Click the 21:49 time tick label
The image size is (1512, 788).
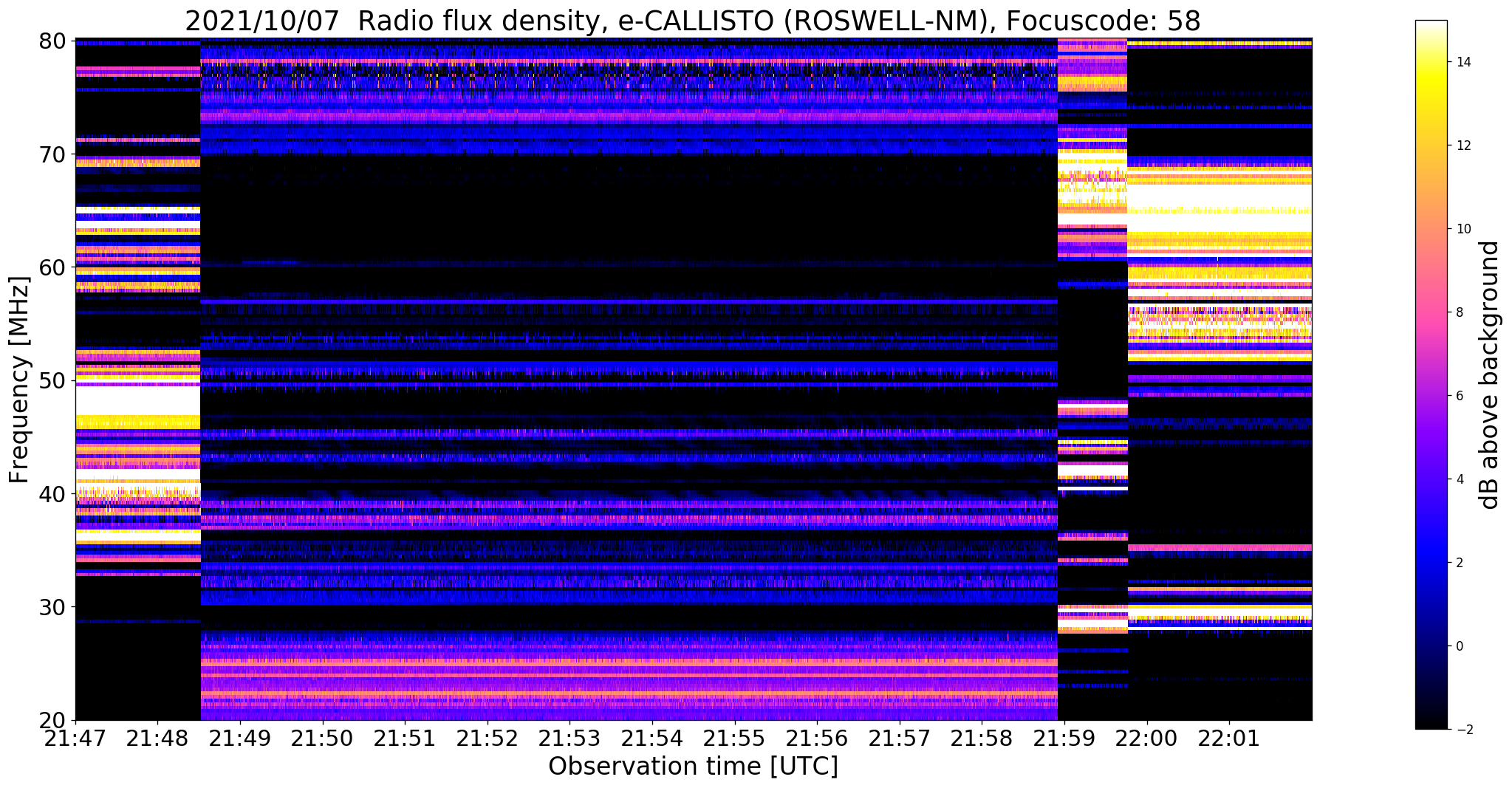pos(239,739)
